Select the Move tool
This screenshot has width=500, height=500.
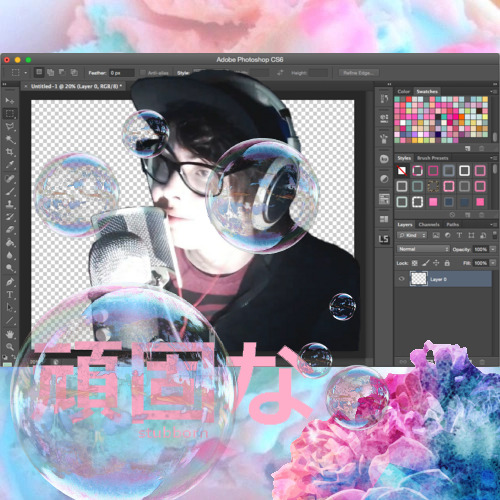9,100
